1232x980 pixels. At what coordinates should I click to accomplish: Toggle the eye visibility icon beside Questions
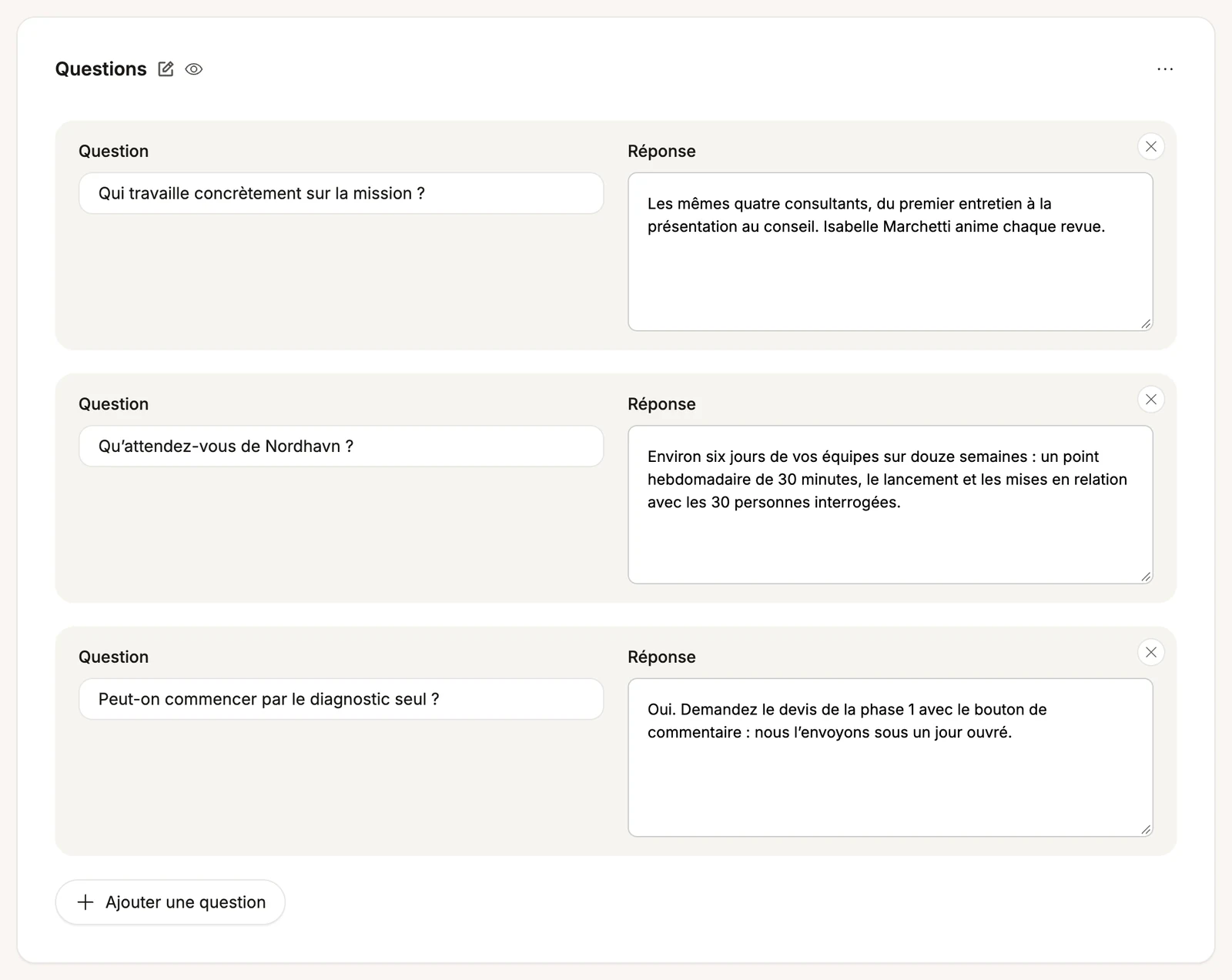[194, 69]
